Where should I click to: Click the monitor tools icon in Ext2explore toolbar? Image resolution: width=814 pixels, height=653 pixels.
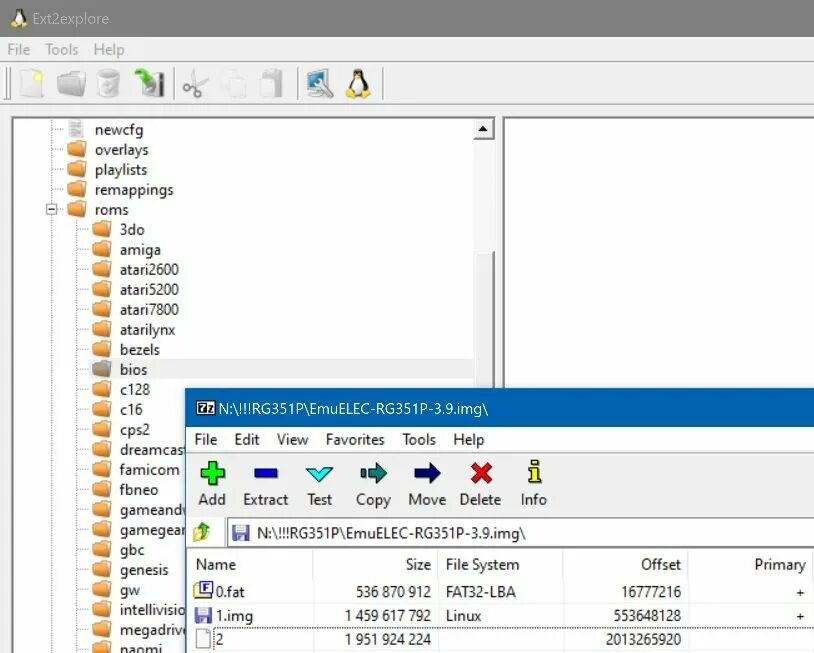pyautogui.click(x=320, y=84)
